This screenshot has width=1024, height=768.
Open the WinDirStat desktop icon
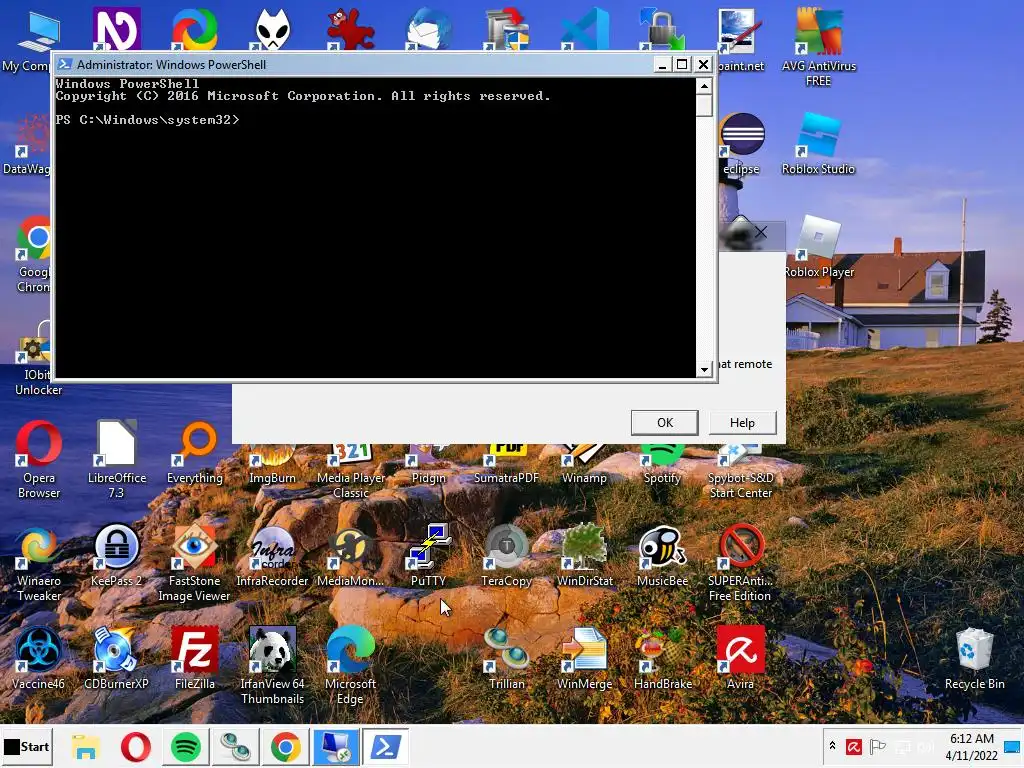click(584, 556)
